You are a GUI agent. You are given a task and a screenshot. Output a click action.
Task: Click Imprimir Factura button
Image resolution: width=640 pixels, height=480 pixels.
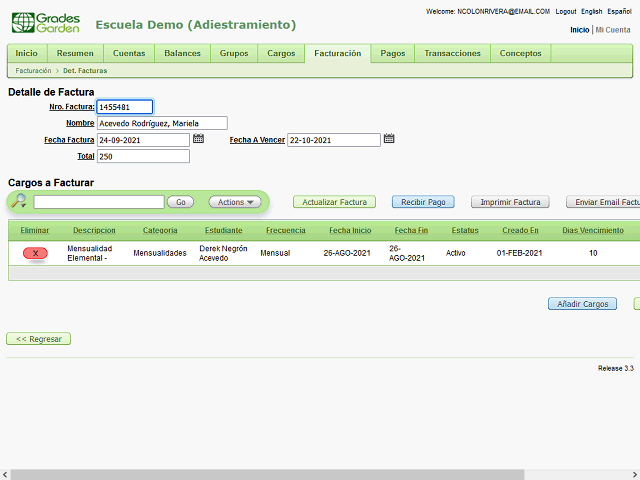click(x=510, y=202)
